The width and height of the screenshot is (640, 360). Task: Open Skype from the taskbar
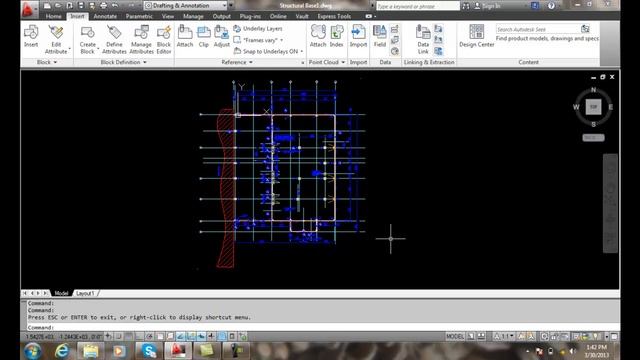click(149, 351)
